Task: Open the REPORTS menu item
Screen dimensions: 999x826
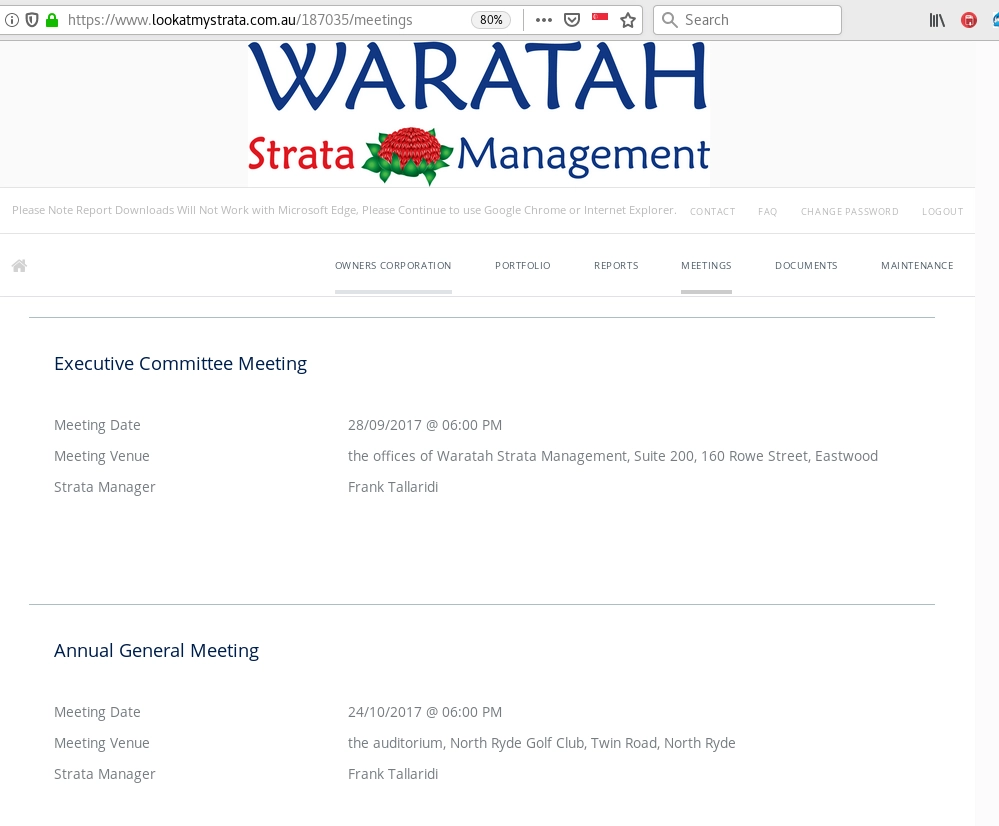Action: [x=616, y=266]
